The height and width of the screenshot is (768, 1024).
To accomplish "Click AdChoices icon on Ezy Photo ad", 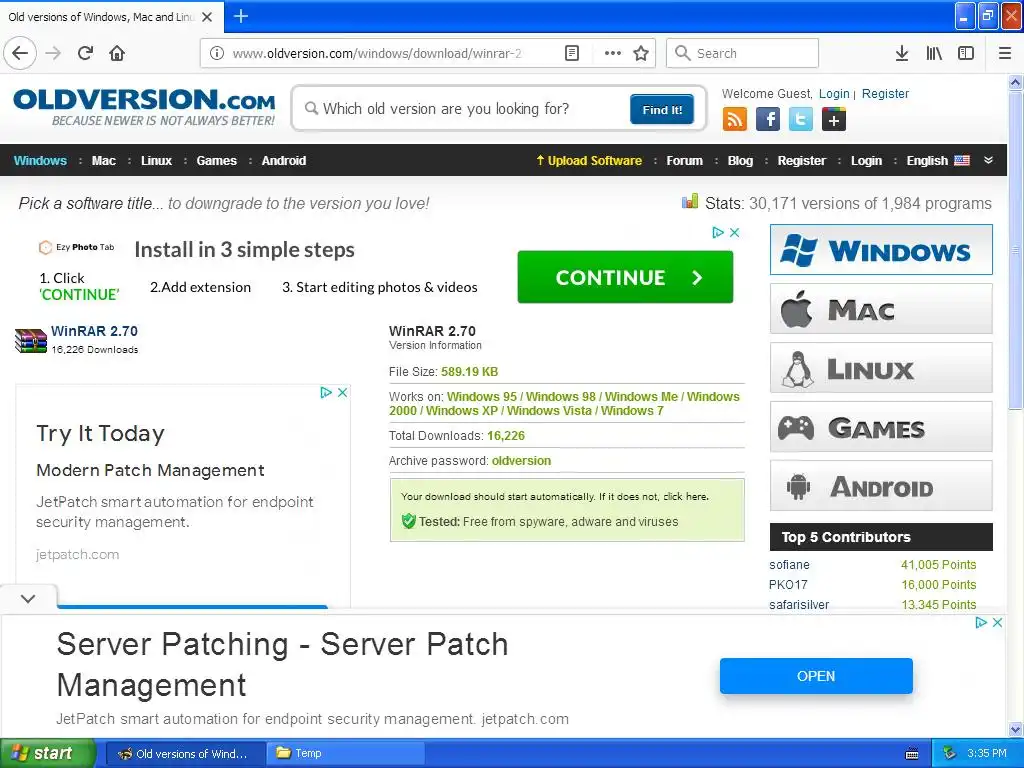I will pyautogui.click(x=718, y=232).
